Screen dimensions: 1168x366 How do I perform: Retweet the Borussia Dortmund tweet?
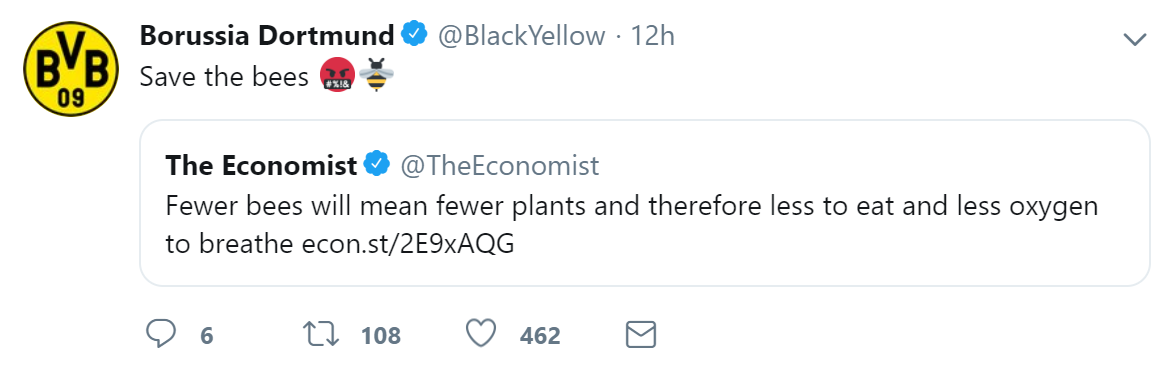point(323,335)
